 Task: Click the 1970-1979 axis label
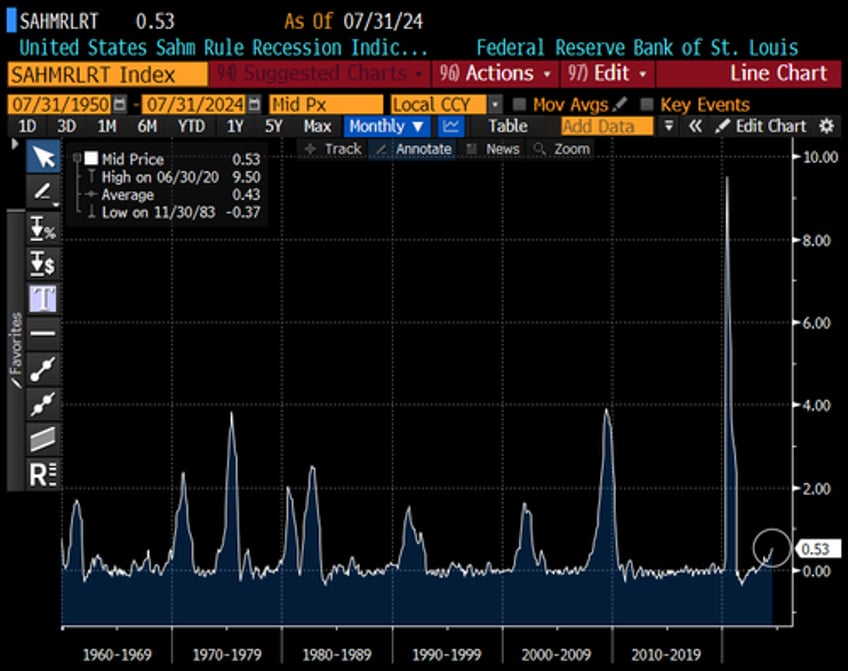coord(227,655)
